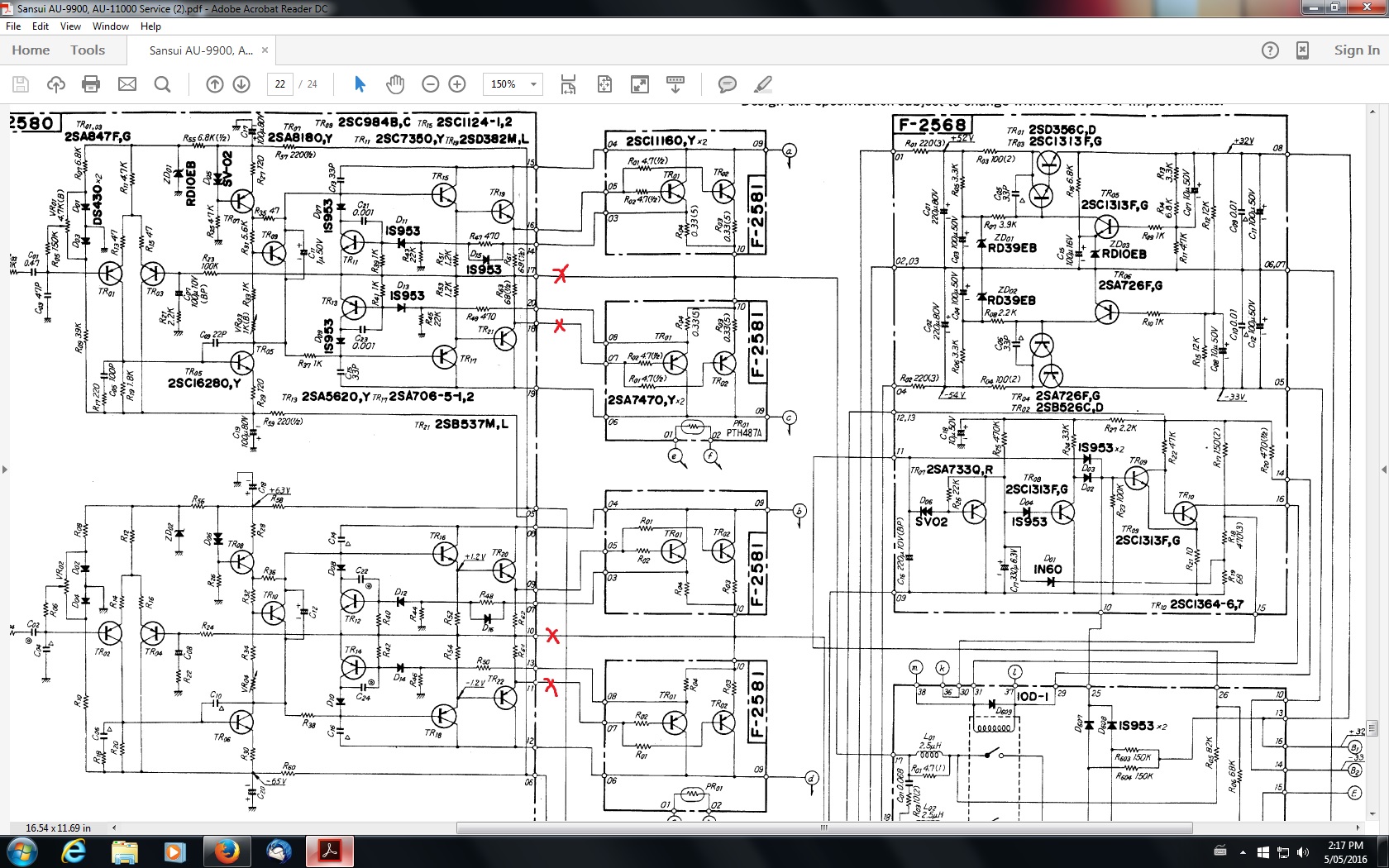Screen dimensions: 1389x868
Task: Open the Find text magnifier
Action: tap(163, 84)
